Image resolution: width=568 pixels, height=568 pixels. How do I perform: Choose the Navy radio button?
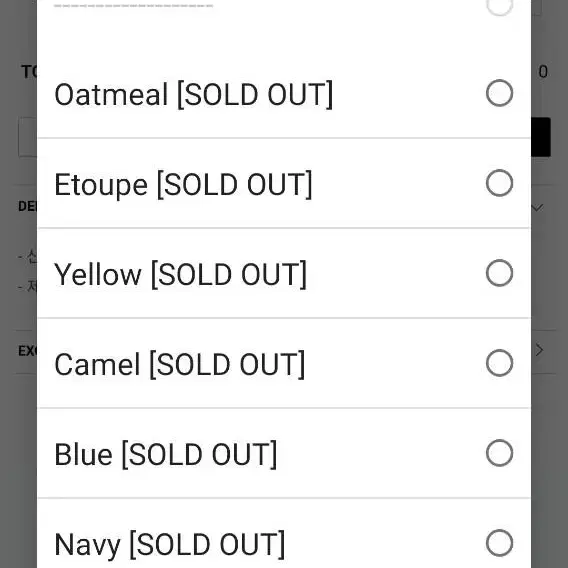click(x=499, y=543)
